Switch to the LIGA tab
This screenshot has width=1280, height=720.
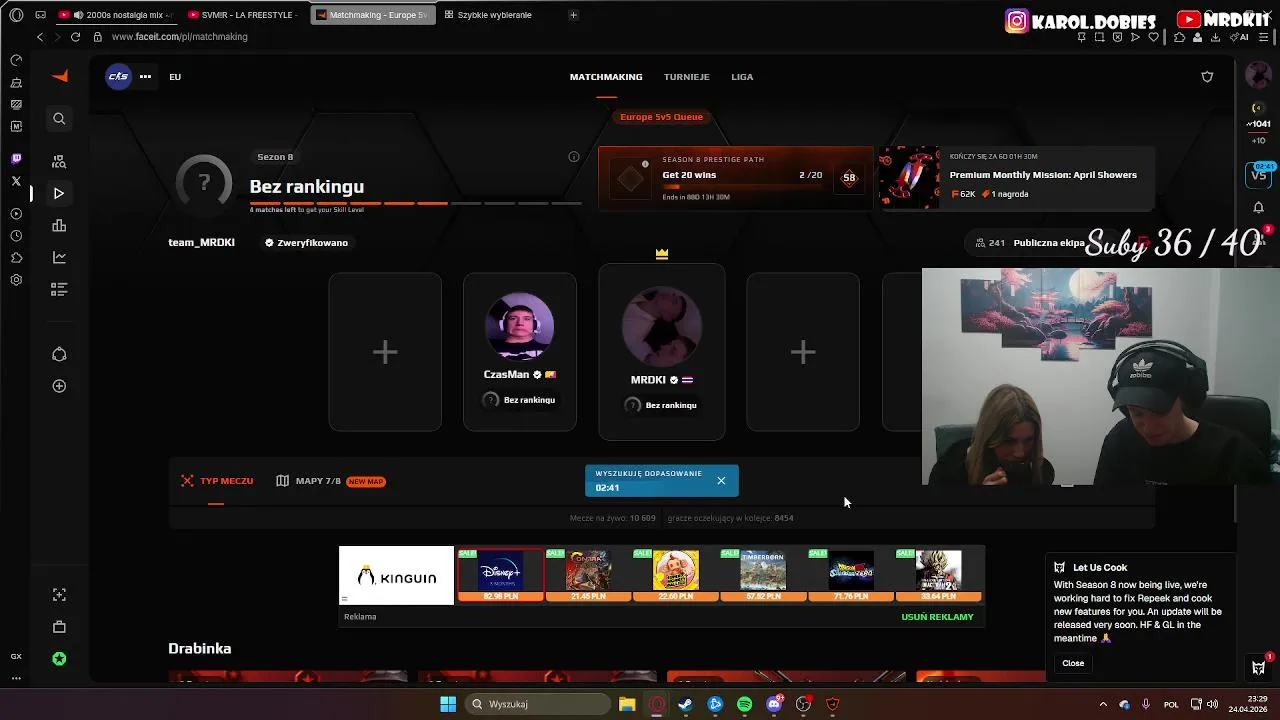(x=742, y=77)
